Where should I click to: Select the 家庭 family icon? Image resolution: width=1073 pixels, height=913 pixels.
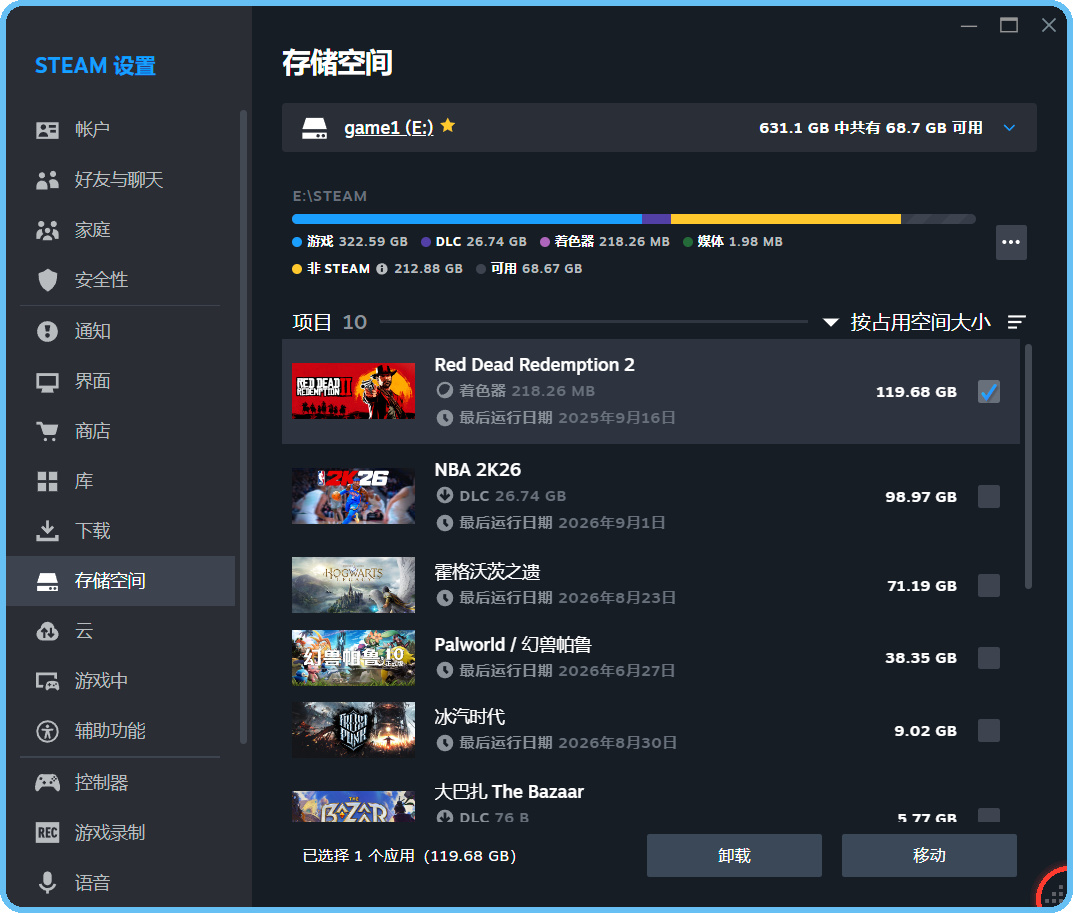point(47,230)
